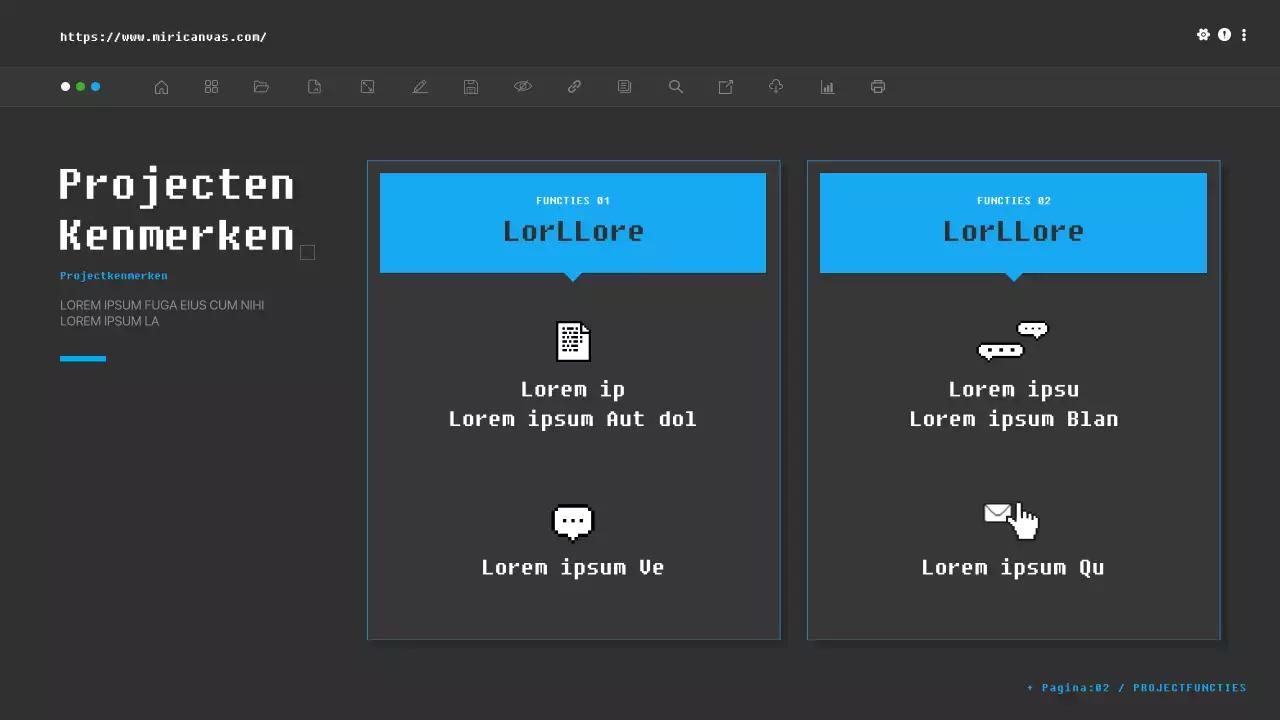The image size is (1280, 720).
Task: Open the magnifying glass search icon
Action: pos(676,87)
